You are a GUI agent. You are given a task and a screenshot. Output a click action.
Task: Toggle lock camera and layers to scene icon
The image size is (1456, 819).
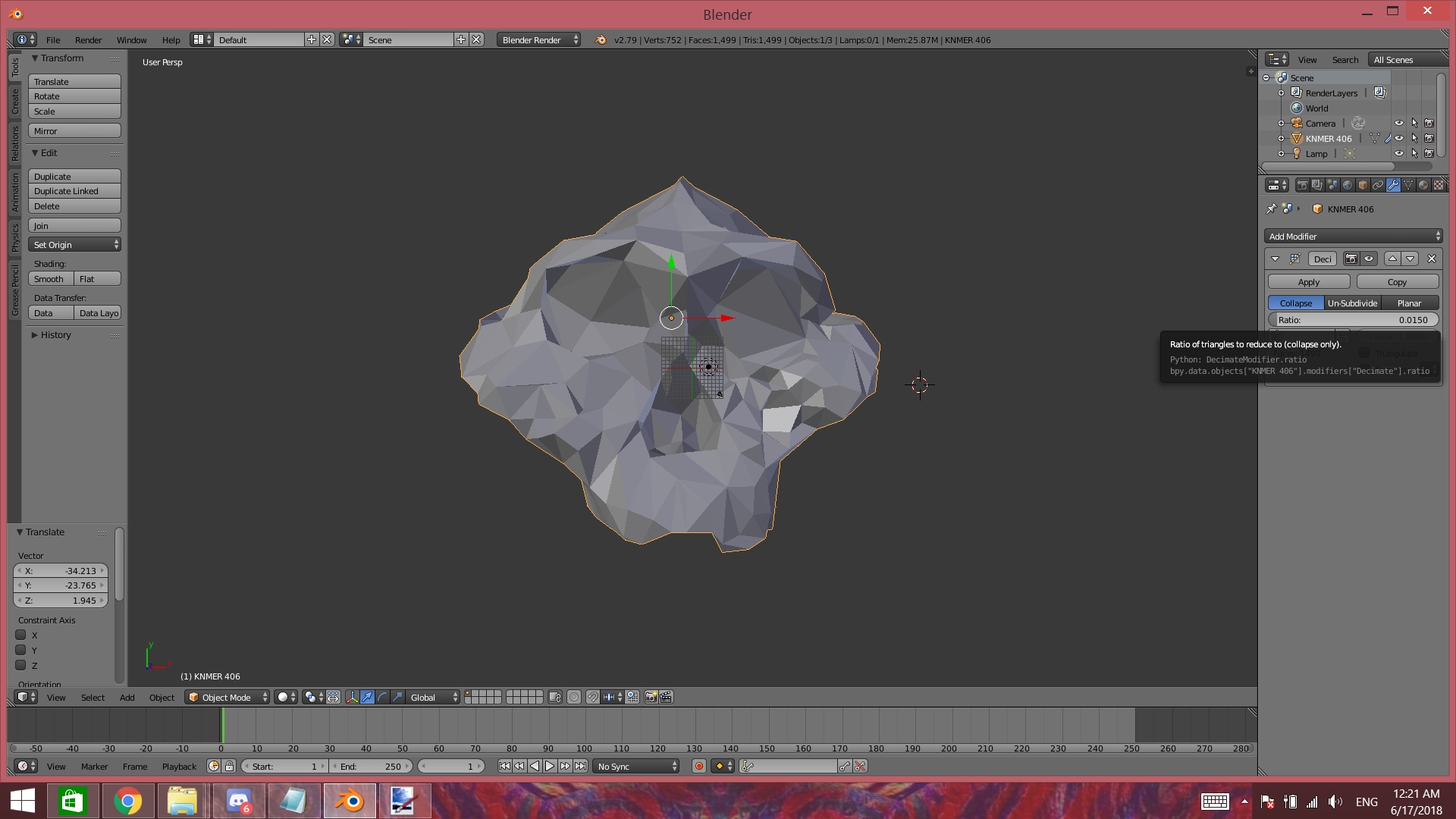[555, 697]
